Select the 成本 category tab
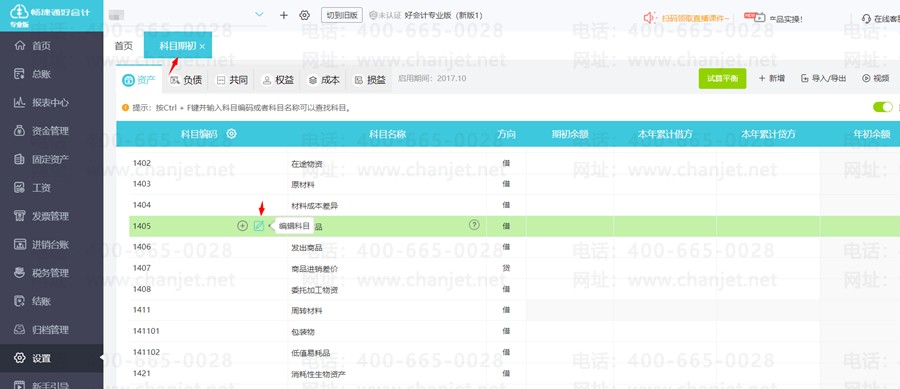This screenshot has height=389, width=900. [324, 80]
